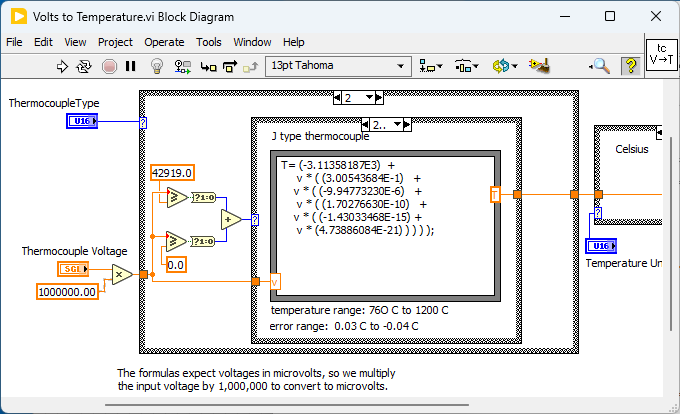Select the lower greater-or-equal comparison node
This screenshot has width=680, height=414.
coord(177,241)
